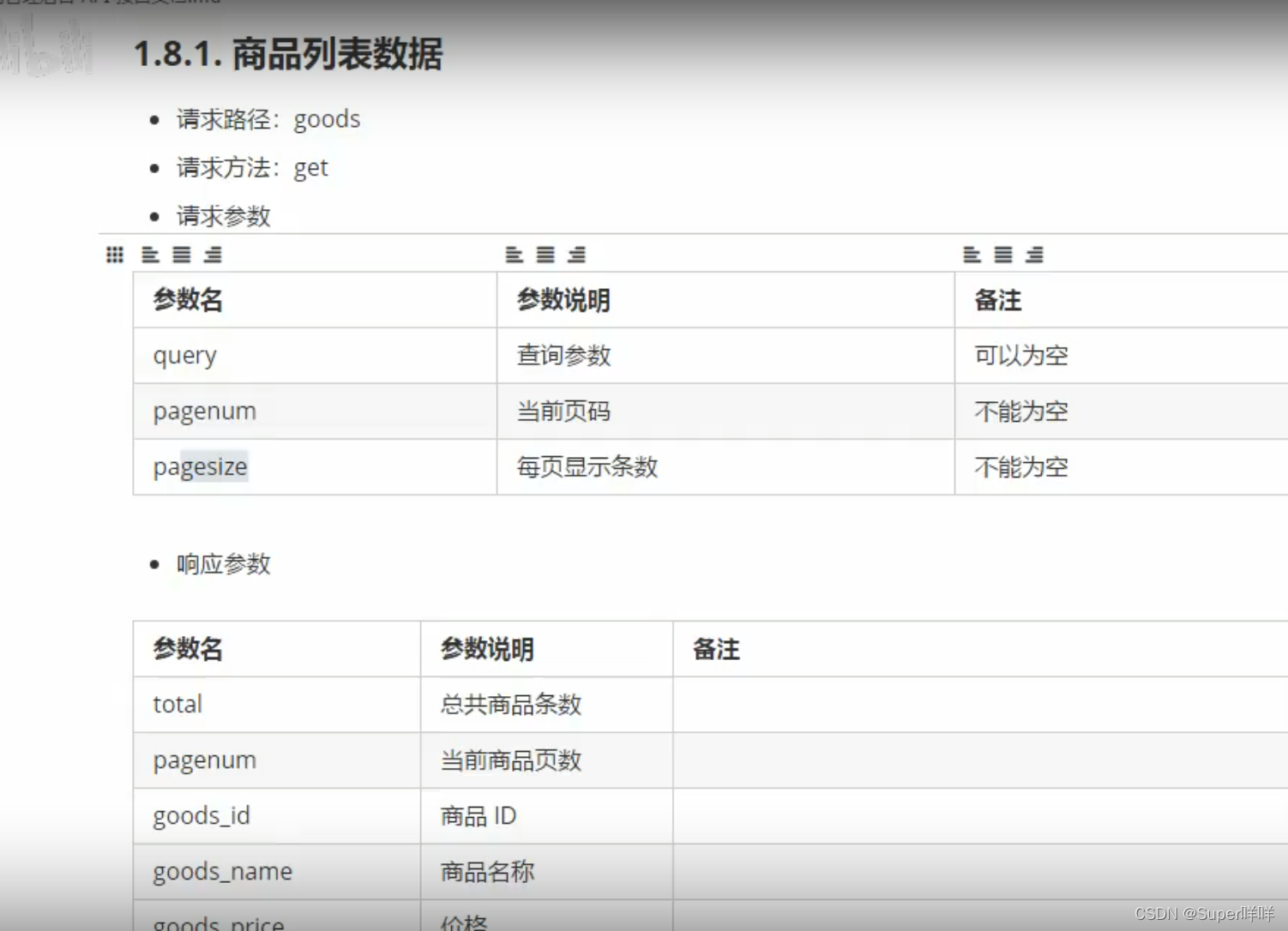1288x931 pixels.
Task: Click the heading 1.8.1 商品列表数据
Action: [289, 55]
